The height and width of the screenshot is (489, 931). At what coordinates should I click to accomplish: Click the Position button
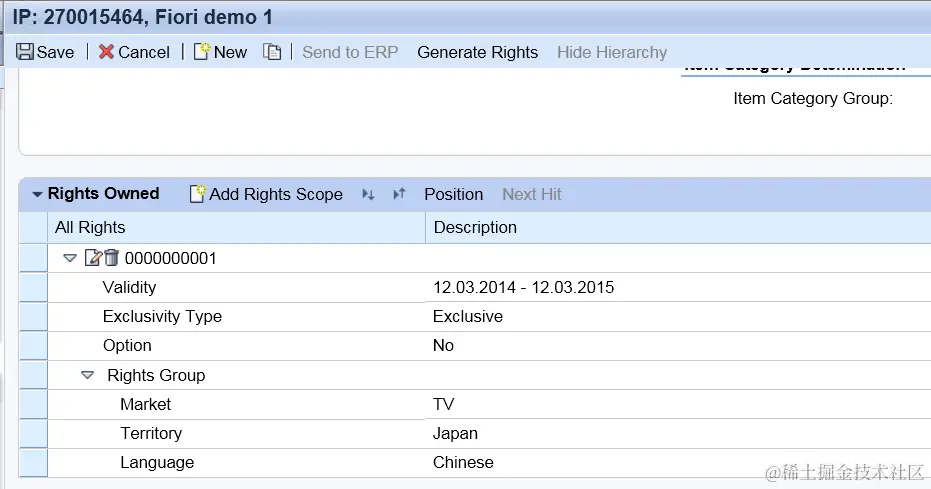pyautogui.click(x=453, y=194)
